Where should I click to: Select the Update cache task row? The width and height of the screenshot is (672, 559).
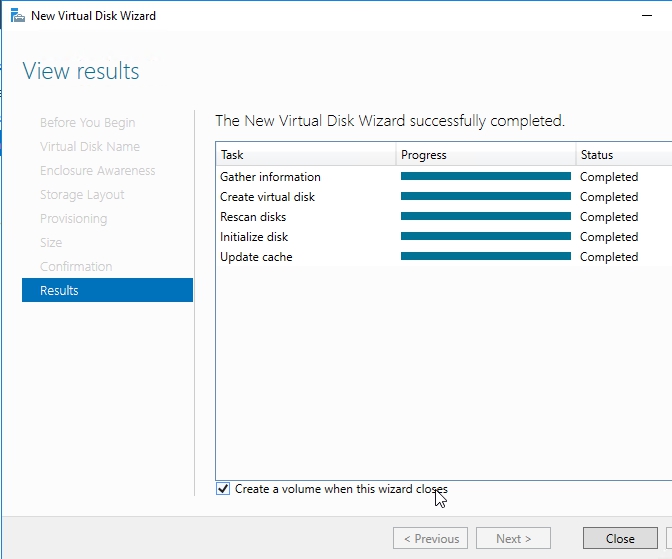click(444, 257)
